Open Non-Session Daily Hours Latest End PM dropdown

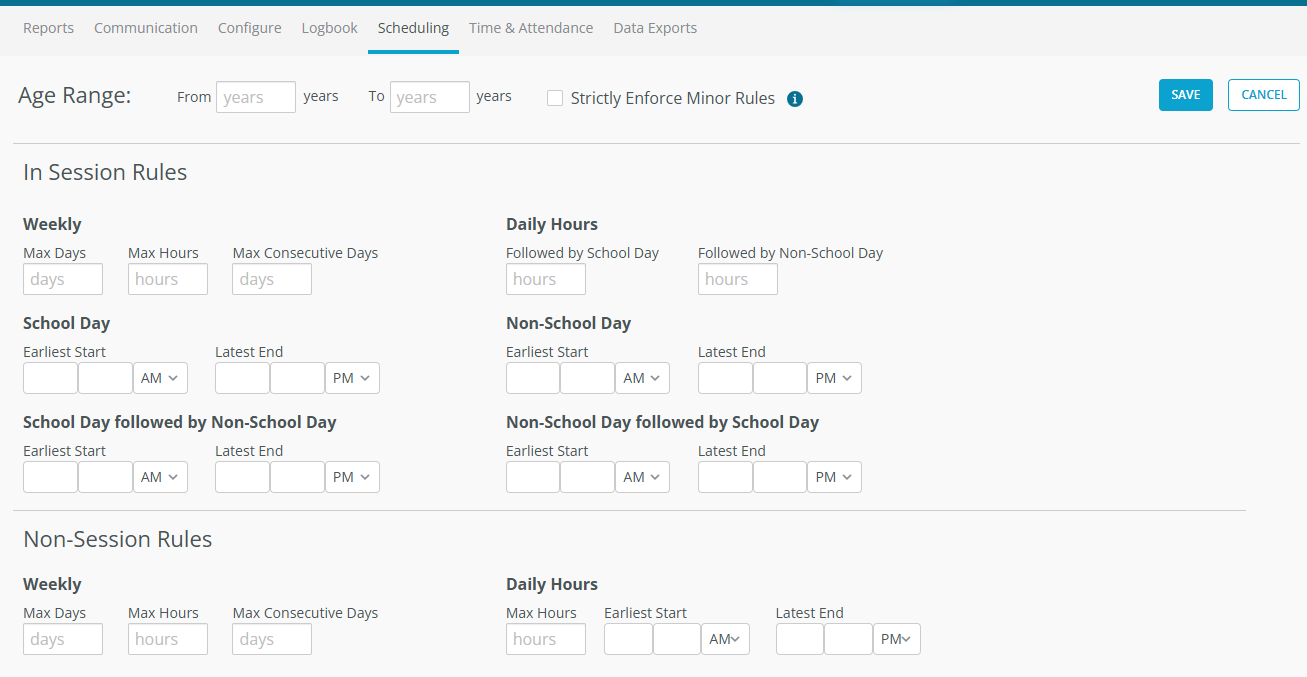(897, 639)
